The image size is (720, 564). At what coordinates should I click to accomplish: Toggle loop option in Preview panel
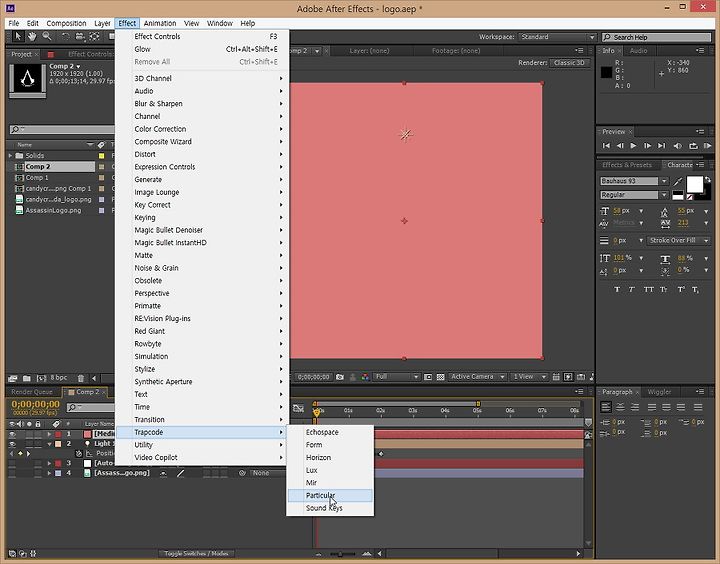pos(693,146)
